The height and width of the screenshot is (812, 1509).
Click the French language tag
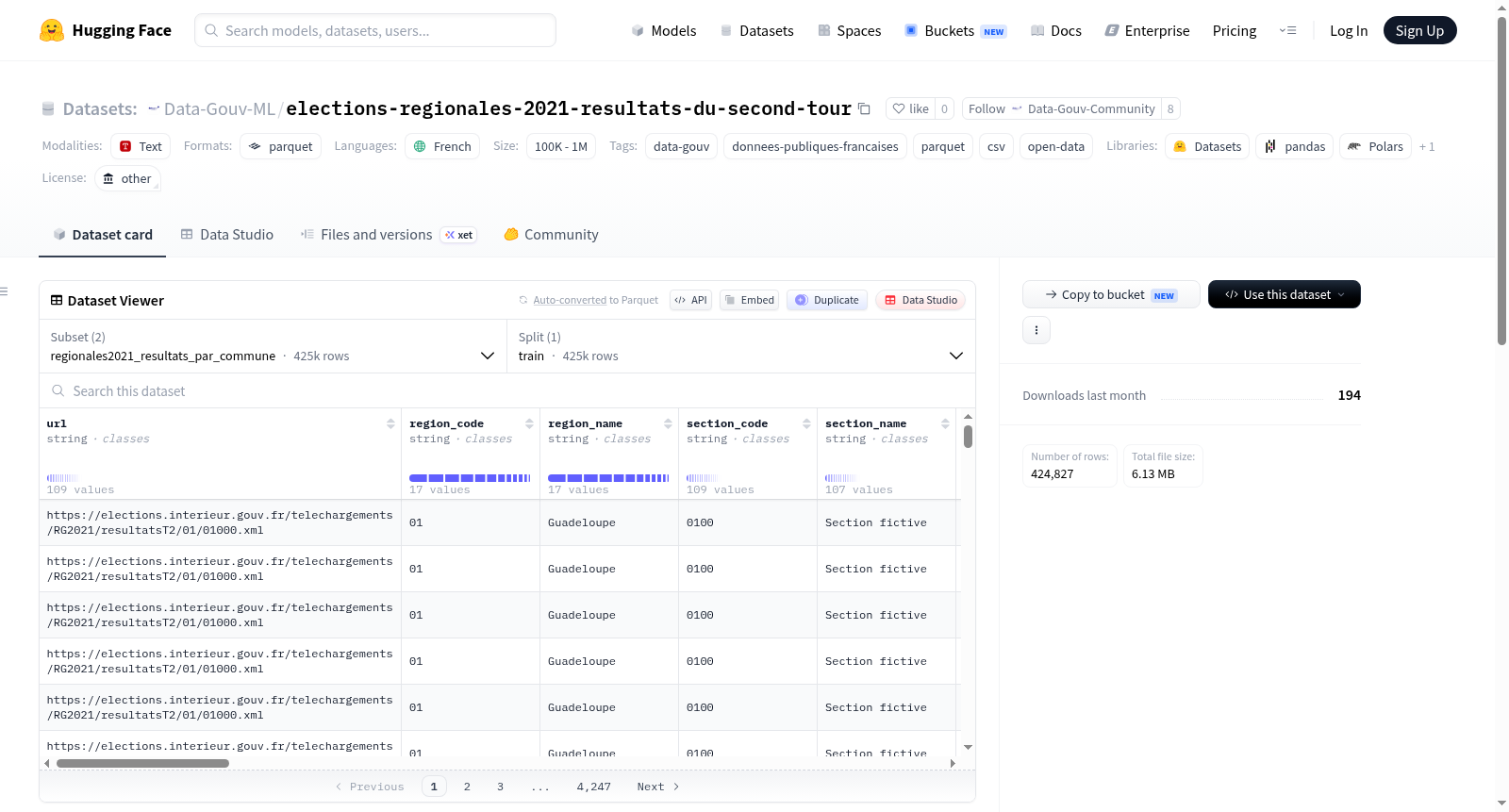[x=442, y=146]
